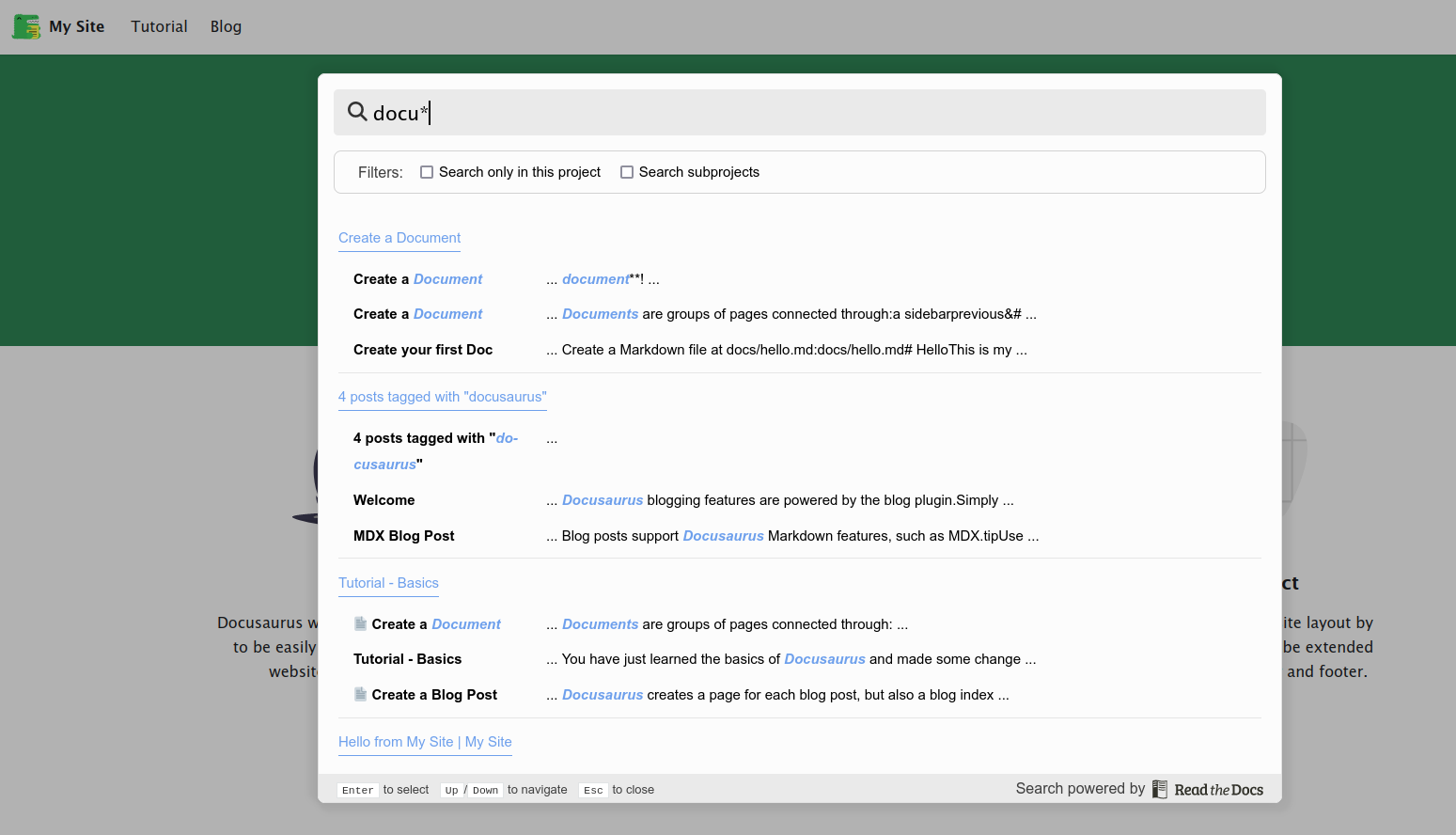This screenshot has width=1456, height=835.
Task: Open result with snippet 'document**!'
Action: tap(800, 279)
